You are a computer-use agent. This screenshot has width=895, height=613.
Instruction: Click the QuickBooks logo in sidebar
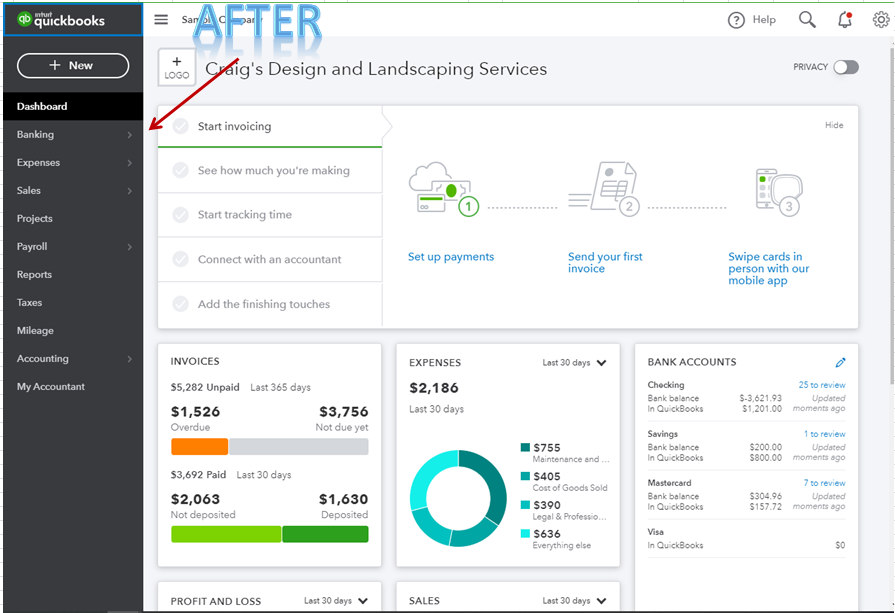click(x=61, y=20)
